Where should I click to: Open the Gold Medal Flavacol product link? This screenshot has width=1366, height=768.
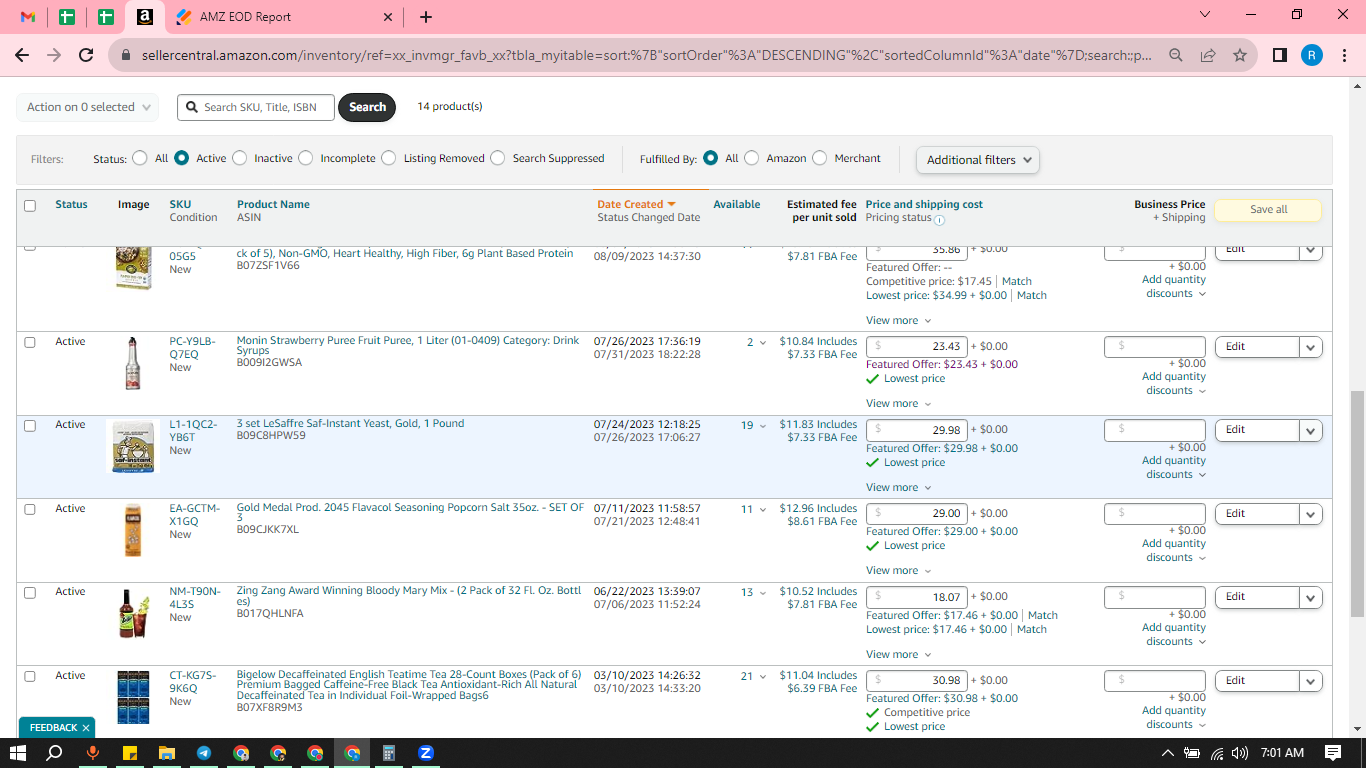click(410, 513)
